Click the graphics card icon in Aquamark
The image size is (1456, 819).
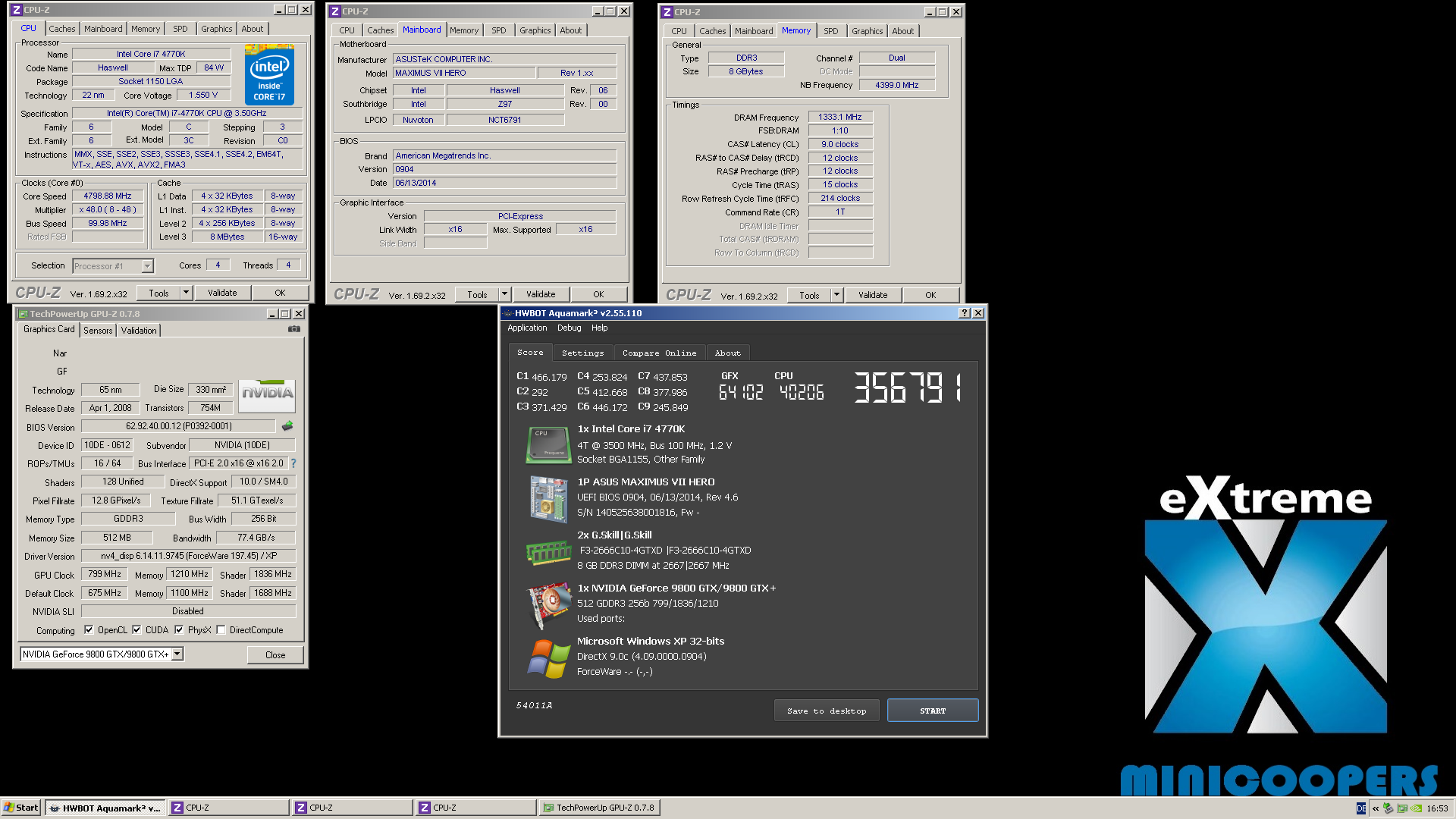pos(550,605)
